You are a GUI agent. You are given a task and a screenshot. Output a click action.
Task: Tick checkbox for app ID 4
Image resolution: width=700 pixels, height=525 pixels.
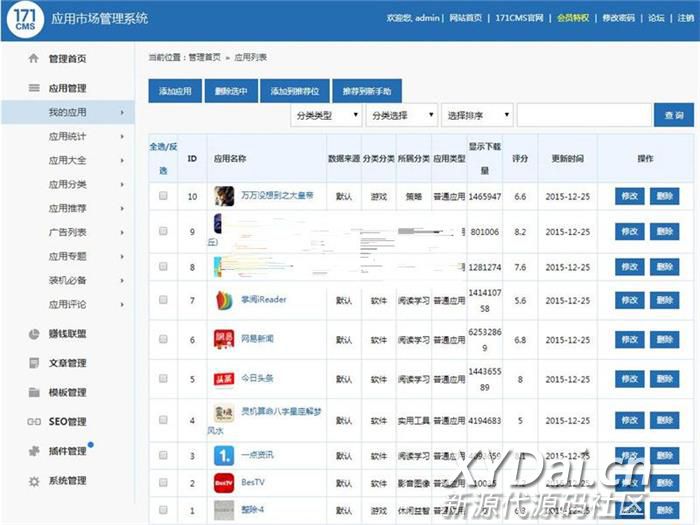pos(163,420)
